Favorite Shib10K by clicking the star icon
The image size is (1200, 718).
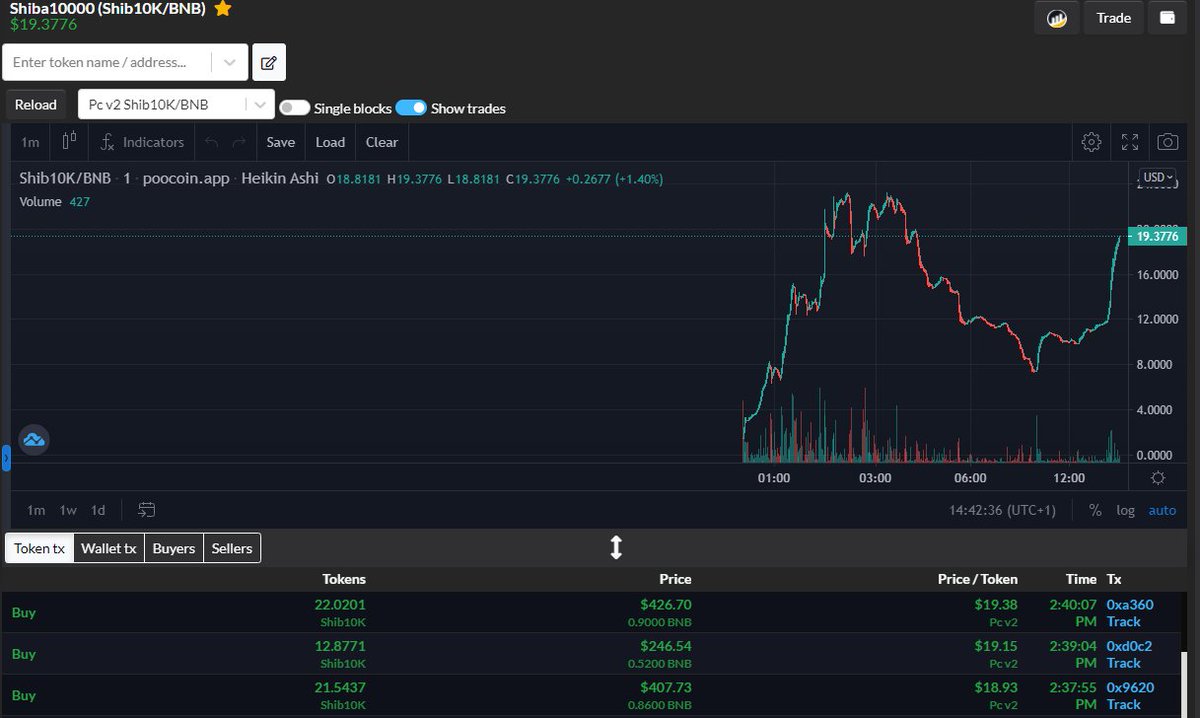[222, 9]
